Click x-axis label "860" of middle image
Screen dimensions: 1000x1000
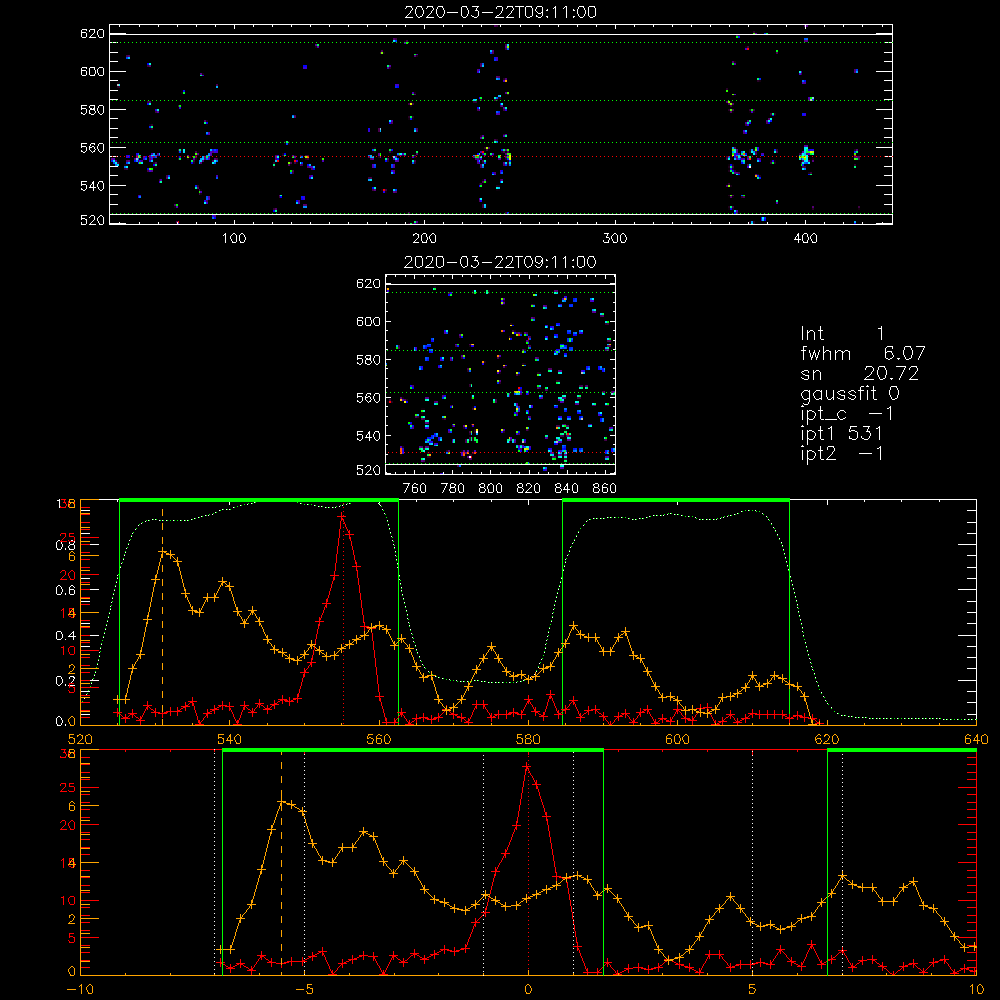click(605, 489)
